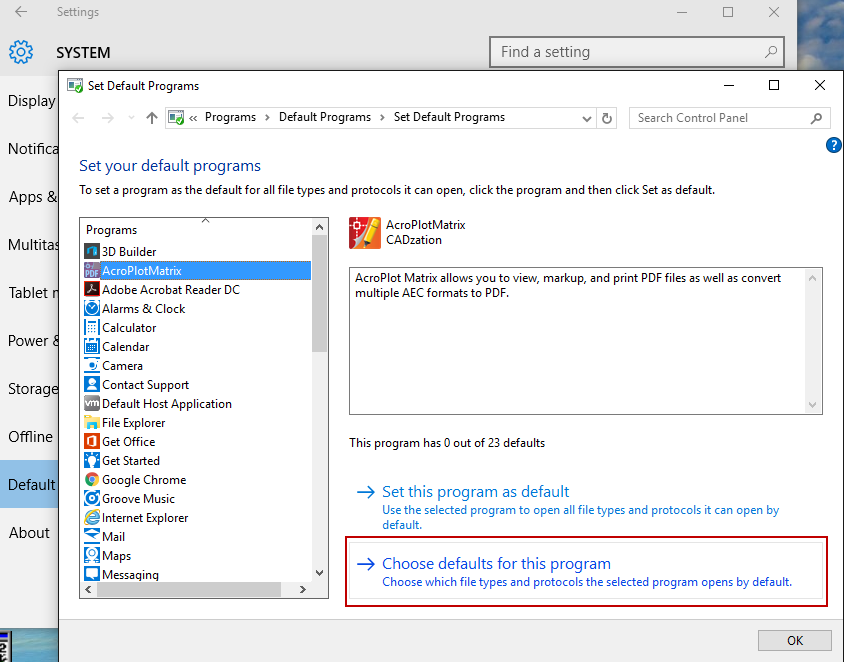Select Internet Explorer in the Programs list
Image resolution: width=844 pixels, height=662 pixels.
(x=145, y=518)
